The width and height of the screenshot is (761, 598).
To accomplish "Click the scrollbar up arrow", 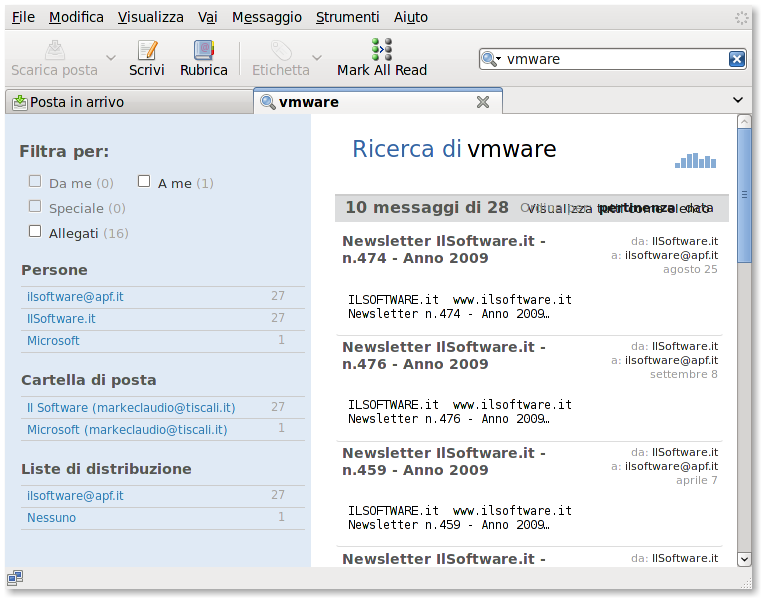I will coord(744,121).
